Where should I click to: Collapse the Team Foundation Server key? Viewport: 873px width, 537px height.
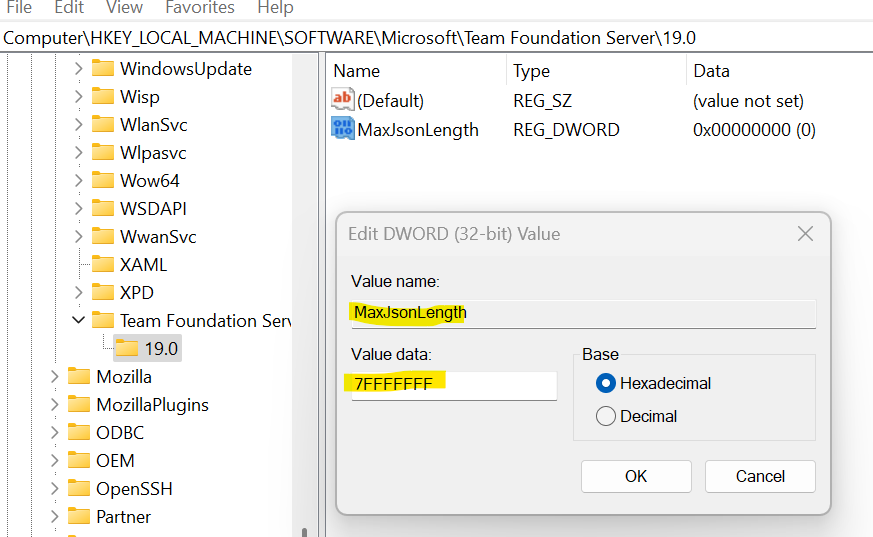point(79,320)
